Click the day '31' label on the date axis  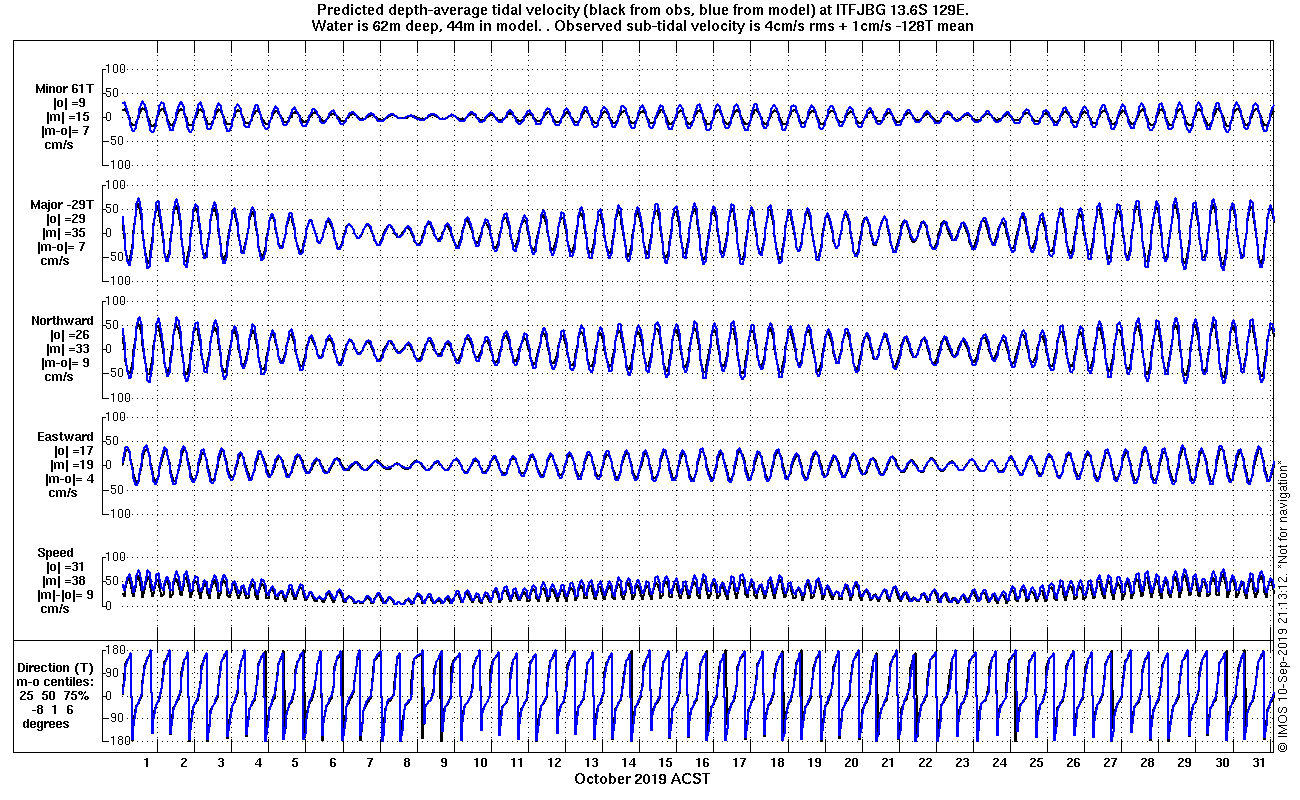(1258, 762)
